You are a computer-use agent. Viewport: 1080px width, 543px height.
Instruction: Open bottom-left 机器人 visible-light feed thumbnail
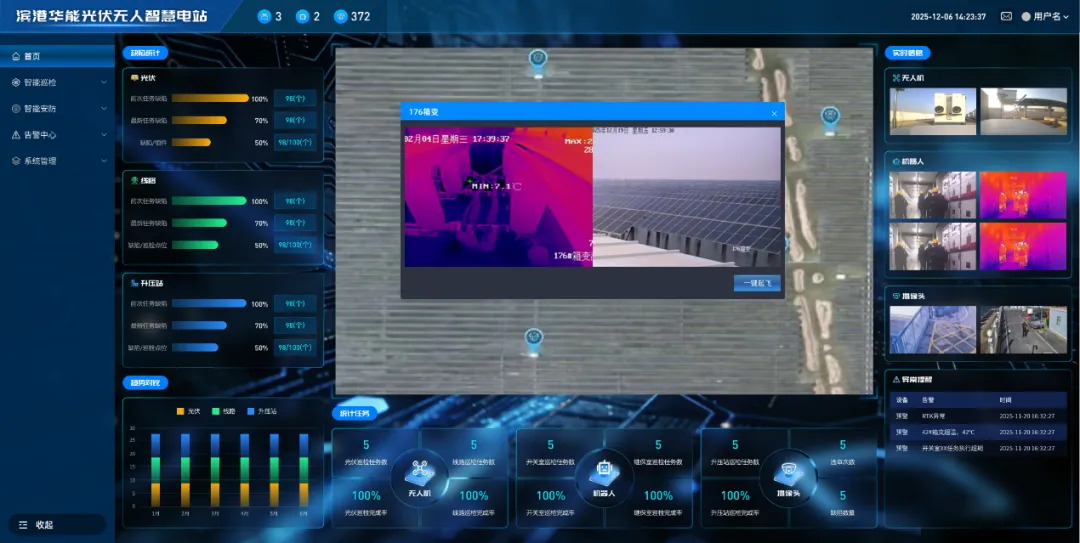point(933,246)
